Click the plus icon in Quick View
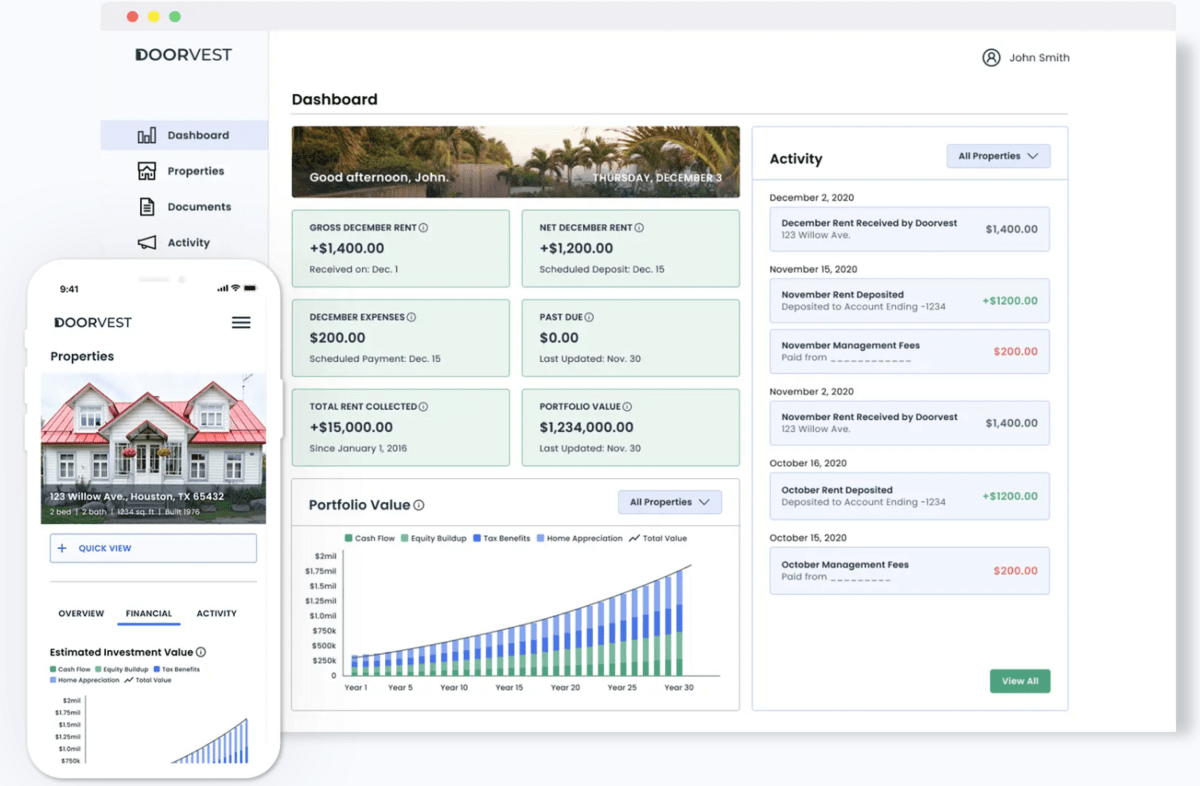This screenshot has width=1200, height=786. (62, 548)
